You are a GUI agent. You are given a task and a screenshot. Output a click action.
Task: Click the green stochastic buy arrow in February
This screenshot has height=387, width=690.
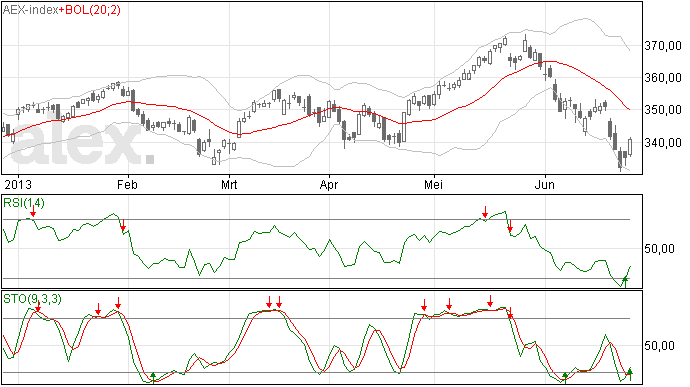(x=153, y=377)
